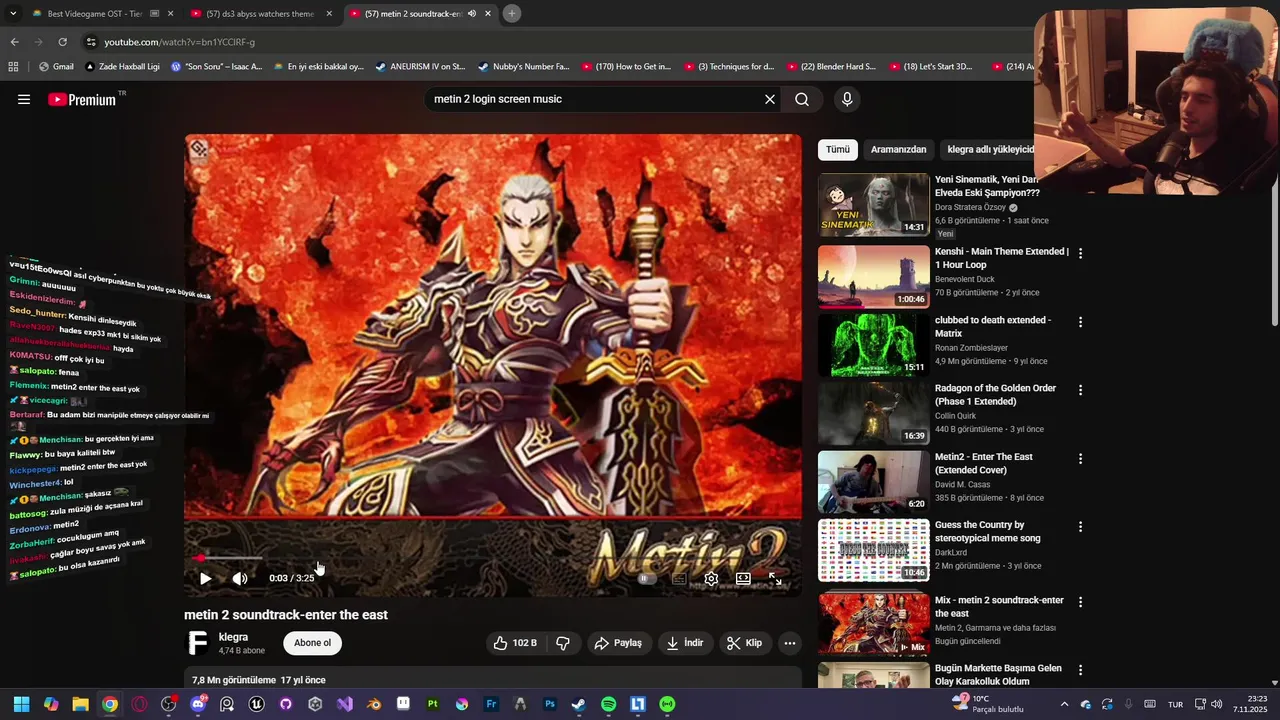Share the video via Paylaş
1280x720 pixels.
[618, 643]
